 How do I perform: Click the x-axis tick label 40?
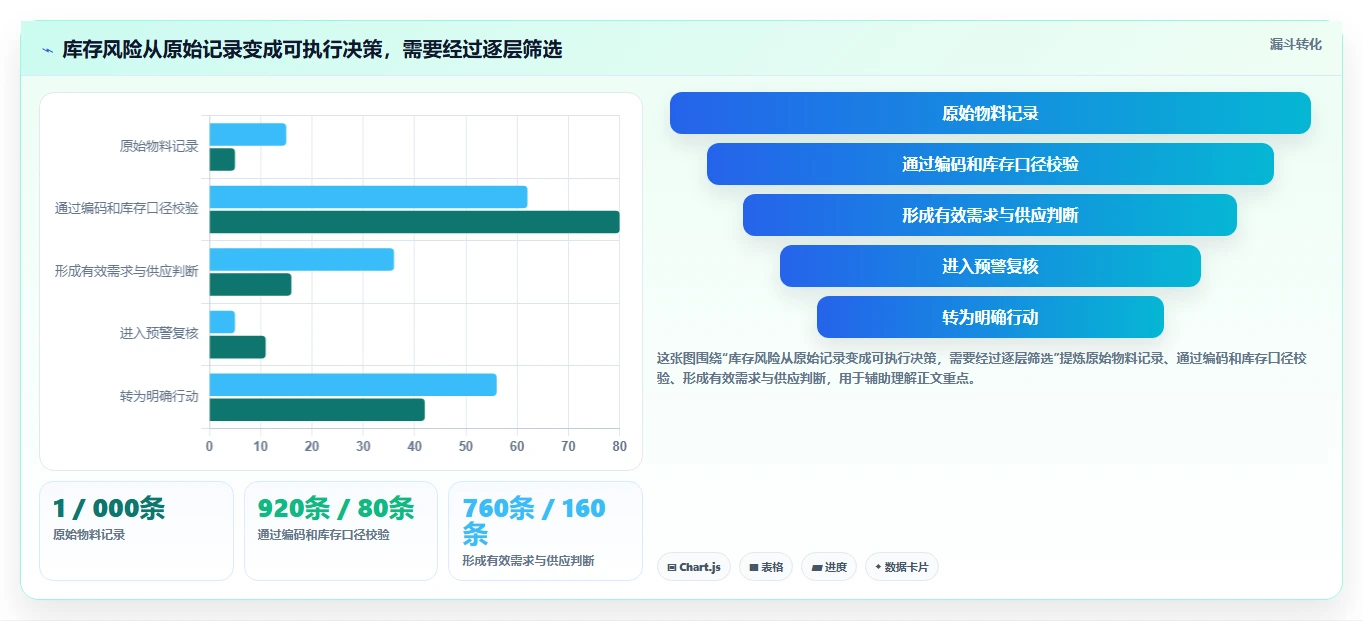pos(415,447)
